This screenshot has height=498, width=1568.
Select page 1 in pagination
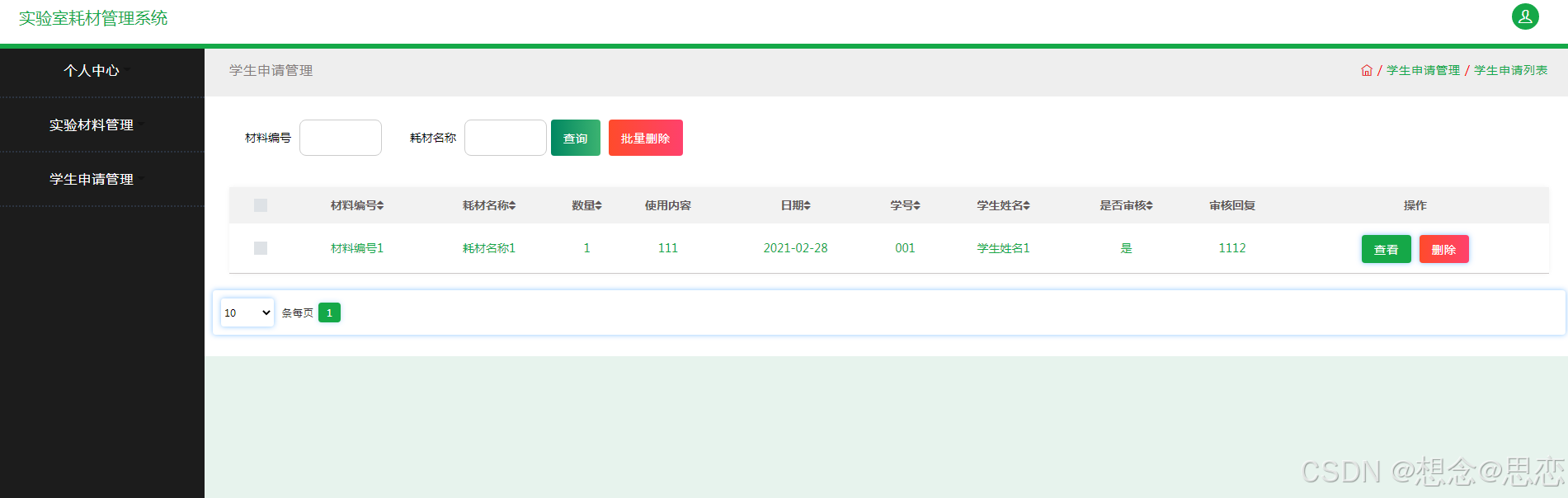pos(329,312)
